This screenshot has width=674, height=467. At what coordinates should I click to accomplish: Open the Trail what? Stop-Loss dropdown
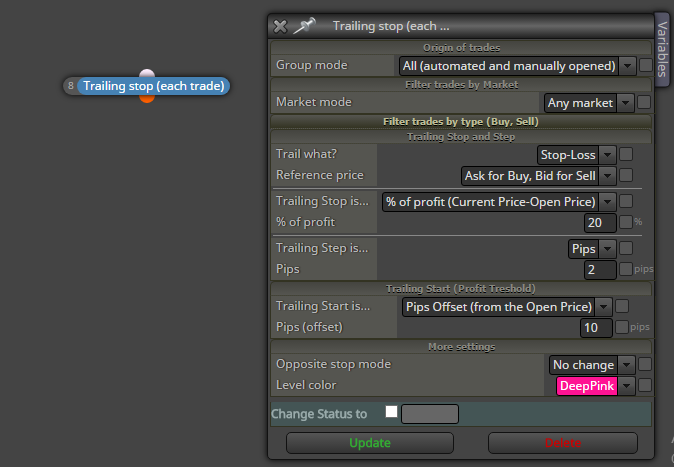pyautogui.click(x=576, y=155)
